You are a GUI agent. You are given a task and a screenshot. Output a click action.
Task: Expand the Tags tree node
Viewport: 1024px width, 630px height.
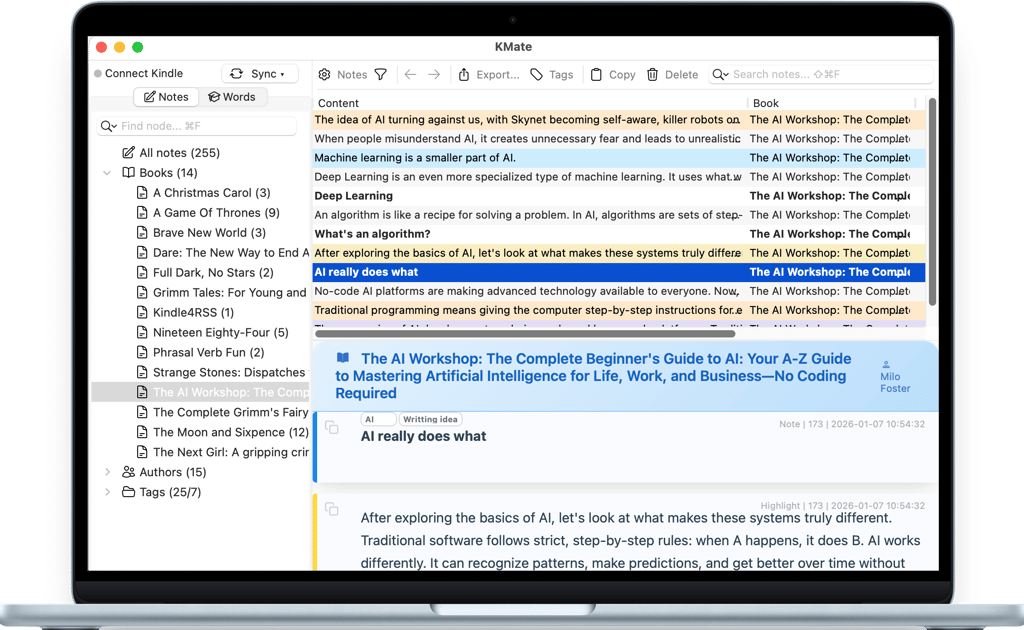coord(108,492)
